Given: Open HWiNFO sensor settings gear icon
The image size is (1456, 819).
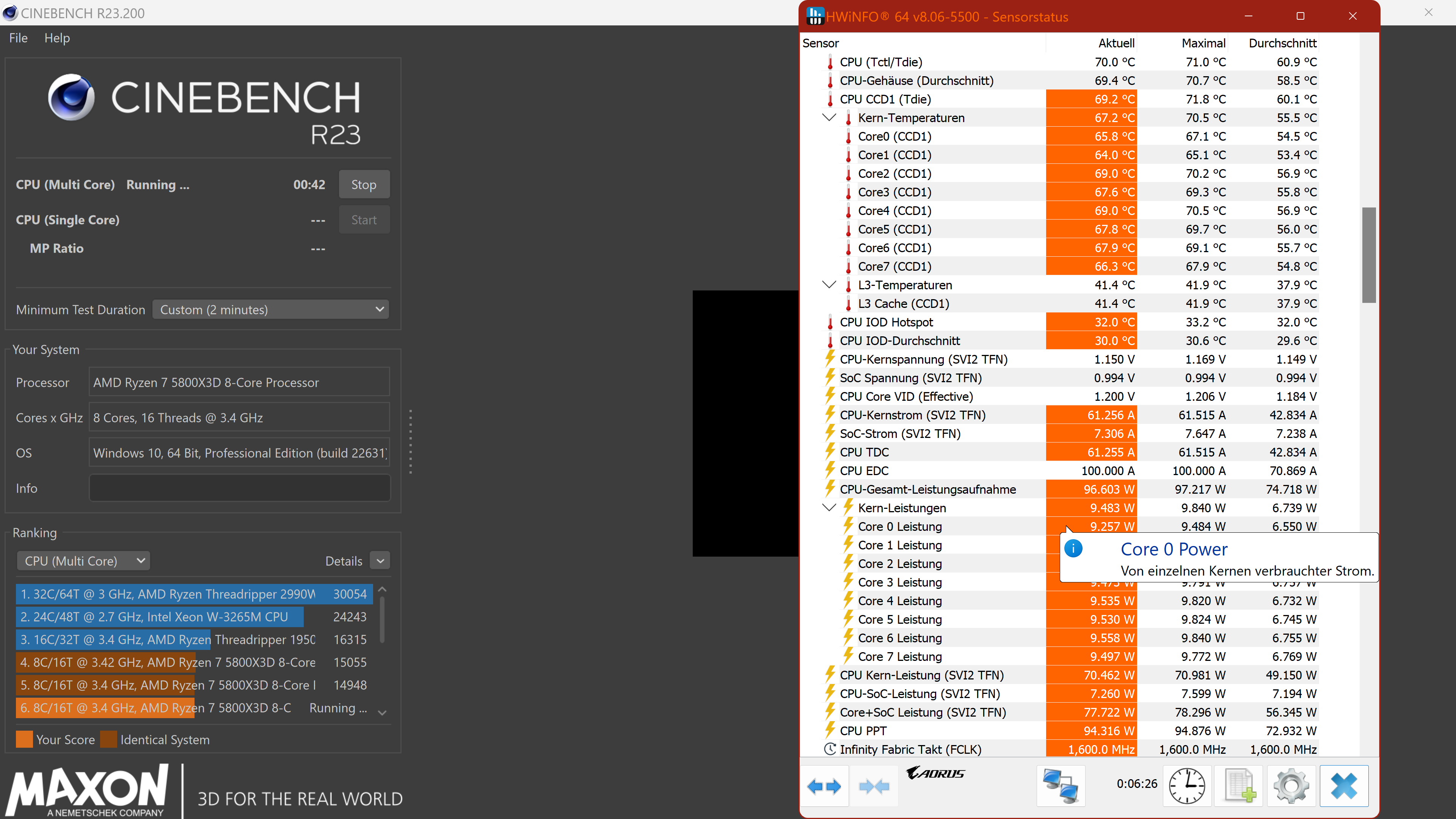Looking at the screenshot, I should (1291, 786).
